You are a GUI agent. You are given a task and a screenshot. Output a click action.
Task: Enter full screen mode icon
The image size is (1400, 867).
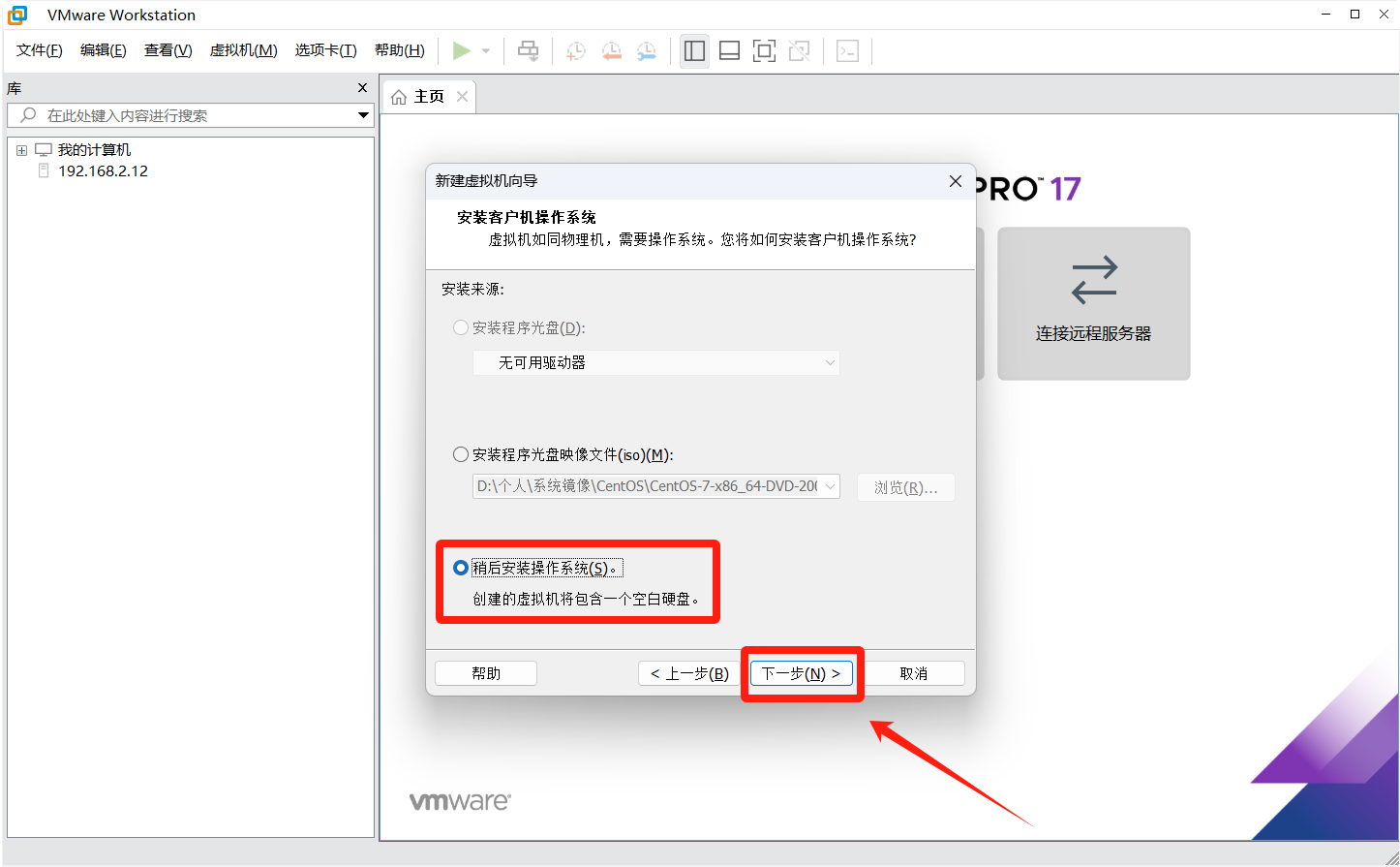pos(764,51)
